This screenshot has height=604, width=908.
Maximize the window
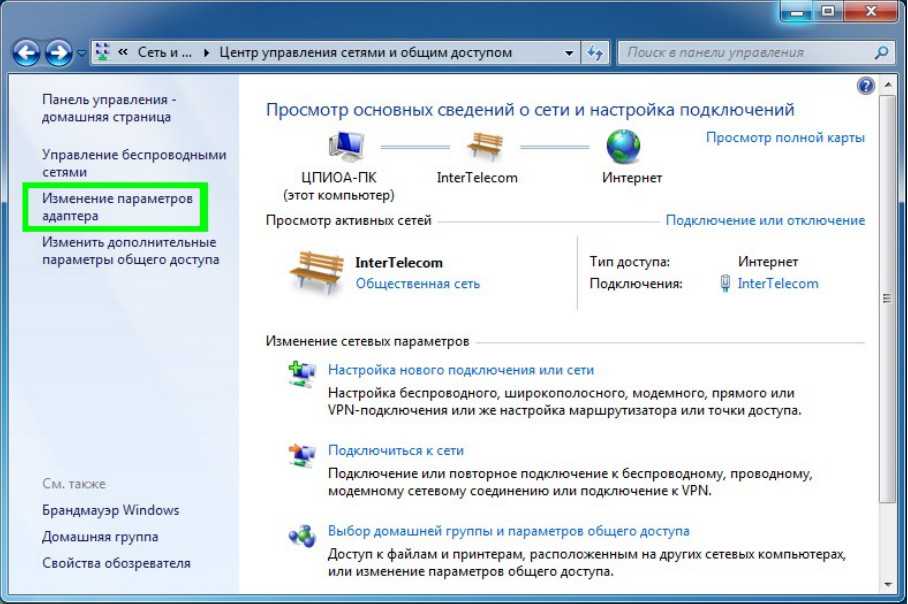pyautogui.click(x=828, y=11)
